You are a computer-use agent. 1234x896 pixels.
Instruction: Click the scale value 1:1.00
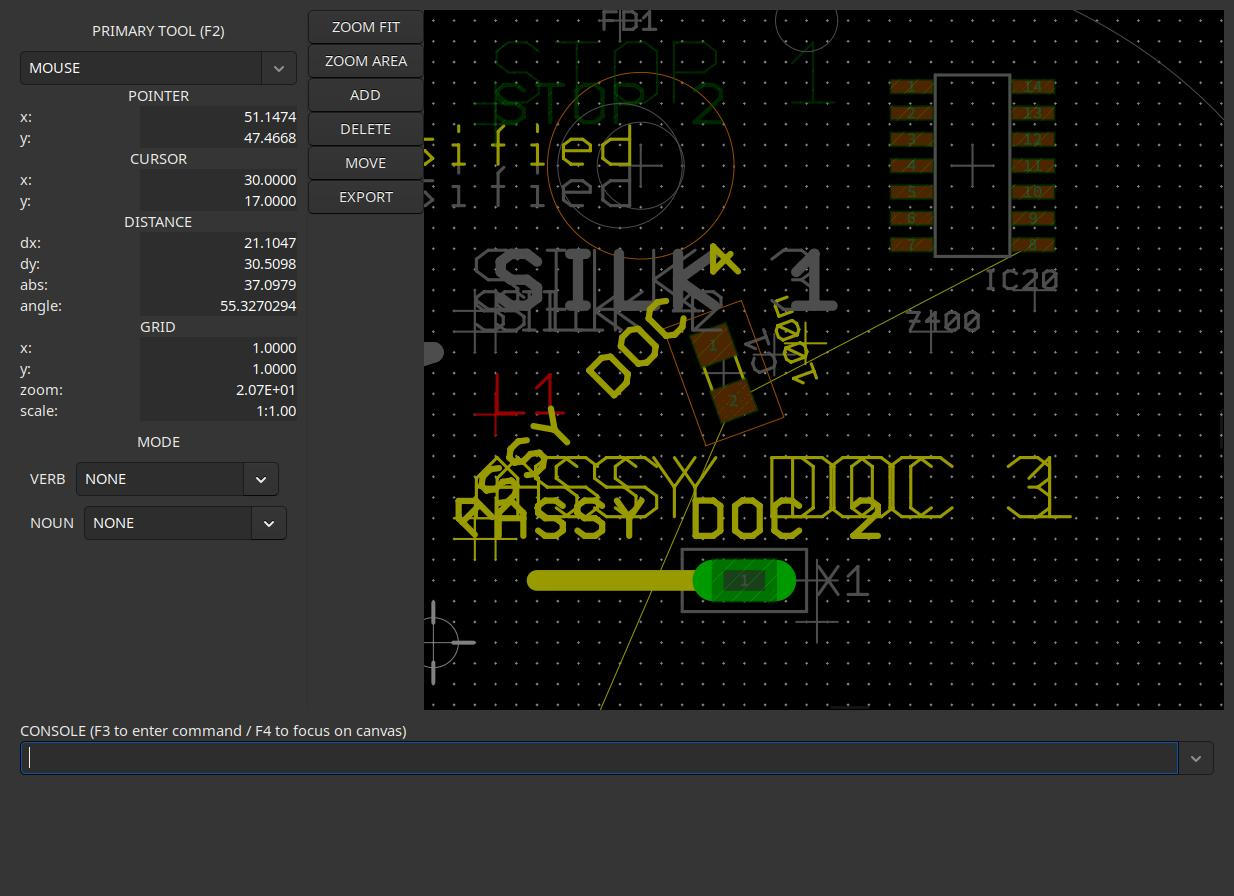[x=218, y=411]
